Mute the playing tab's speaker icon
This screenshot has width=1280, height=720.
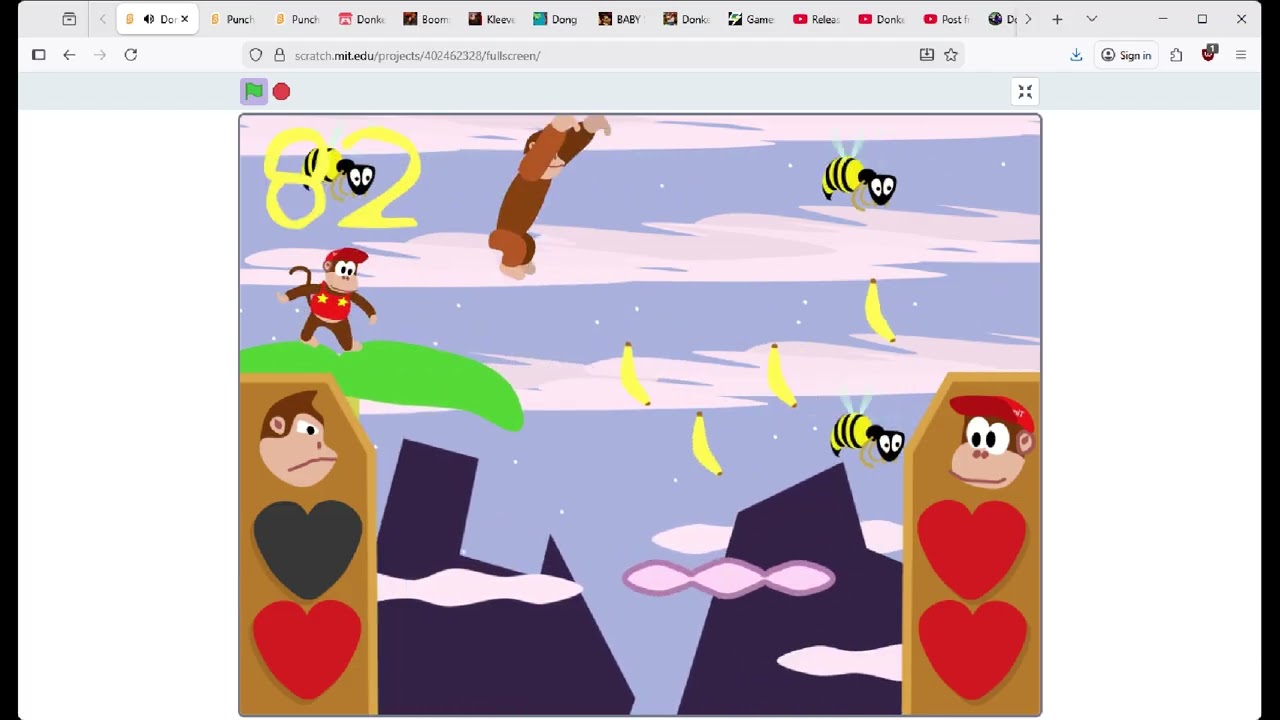pyautogui.click(x=149, y=19)
